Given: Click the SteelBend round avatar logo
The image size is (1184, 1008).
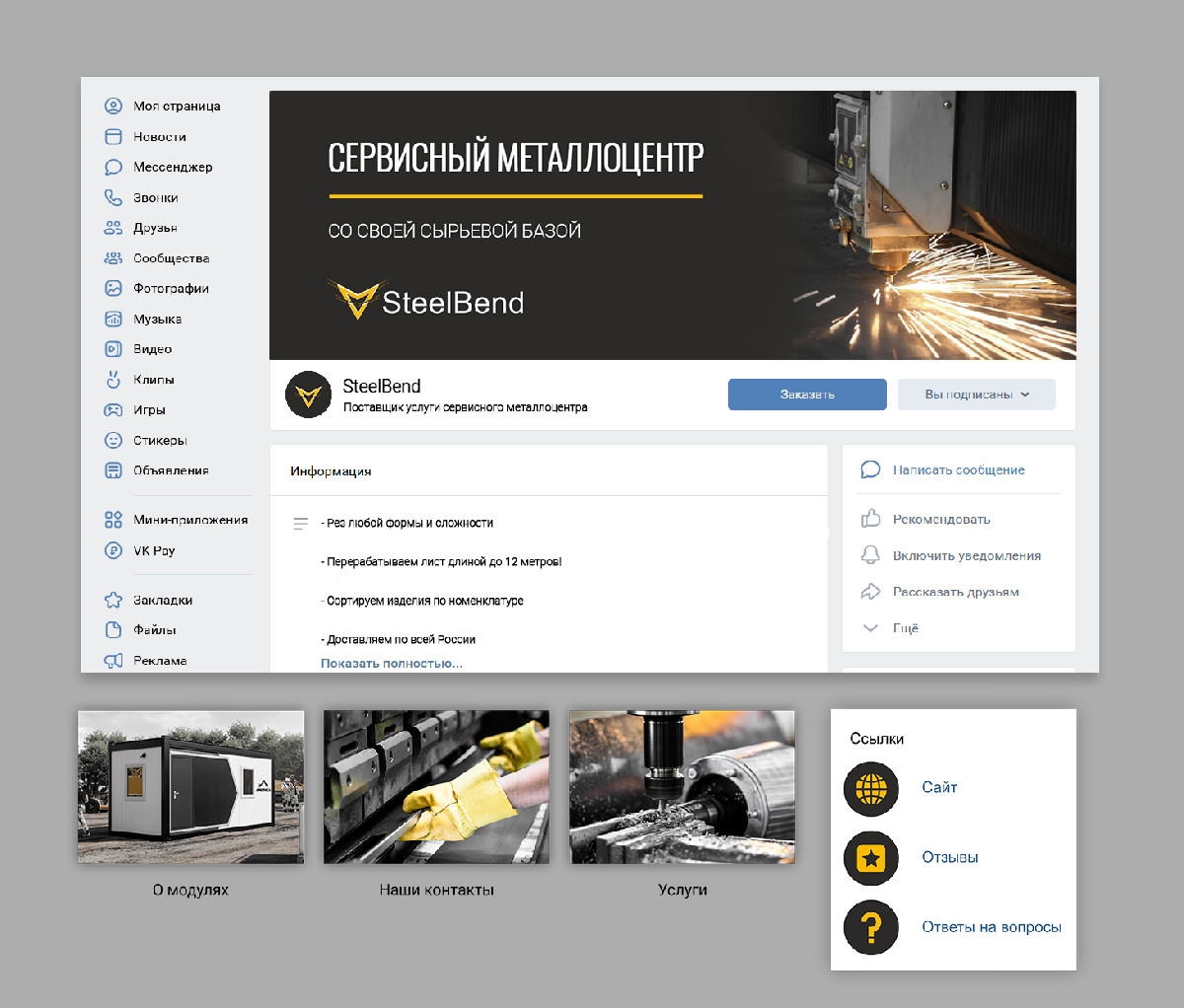Looking at the screenshot, I should tap(308, 395).
